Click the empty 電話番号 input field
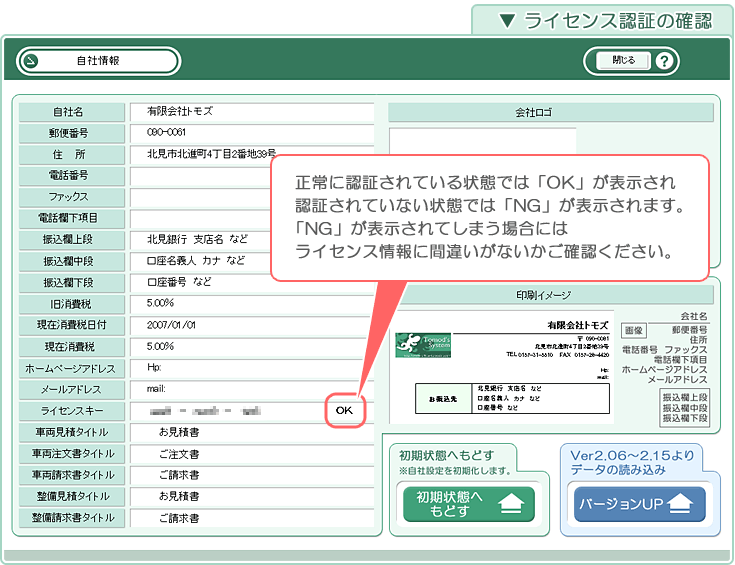Viewport: 735px width, 565px height. [x=201, y=176]
